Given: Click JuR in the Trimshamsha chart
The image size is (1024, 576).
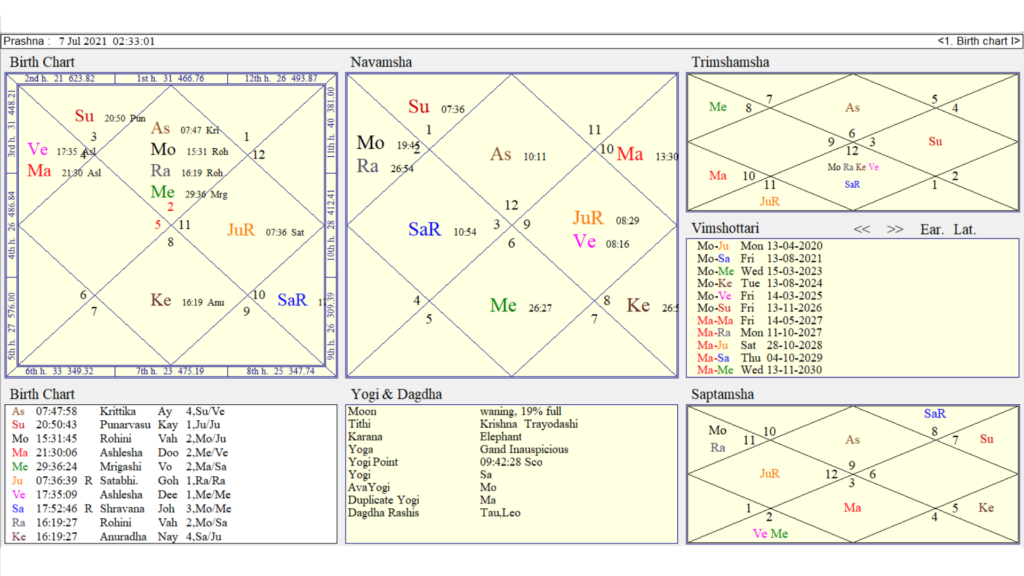Looking at the screenshot, I should coord(769,202).
